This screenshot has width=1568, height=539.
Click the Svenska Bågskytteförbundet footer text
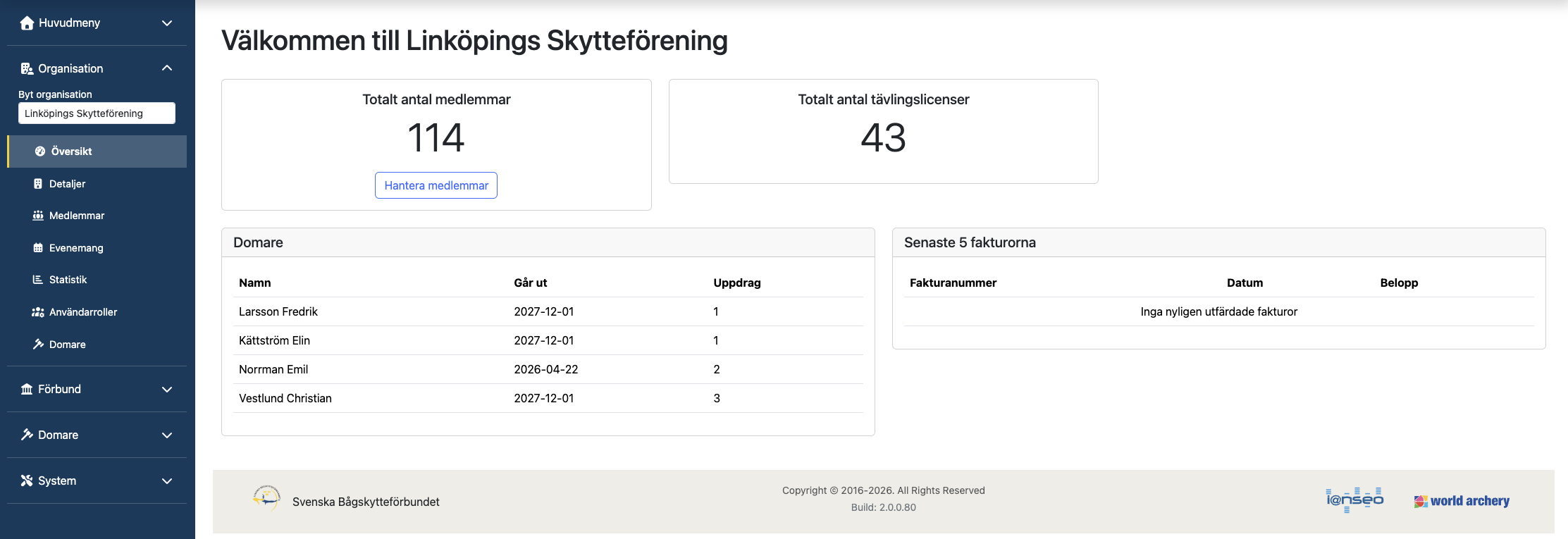coord(366,502)
